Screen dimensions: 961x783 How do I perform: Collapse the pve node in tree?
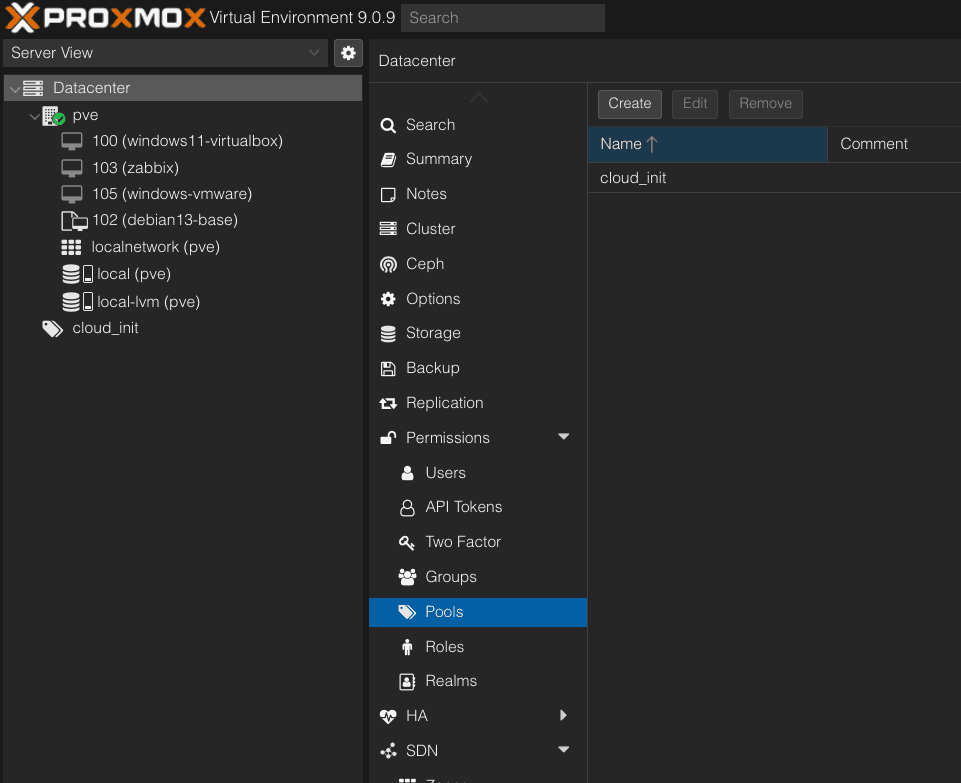34,116
